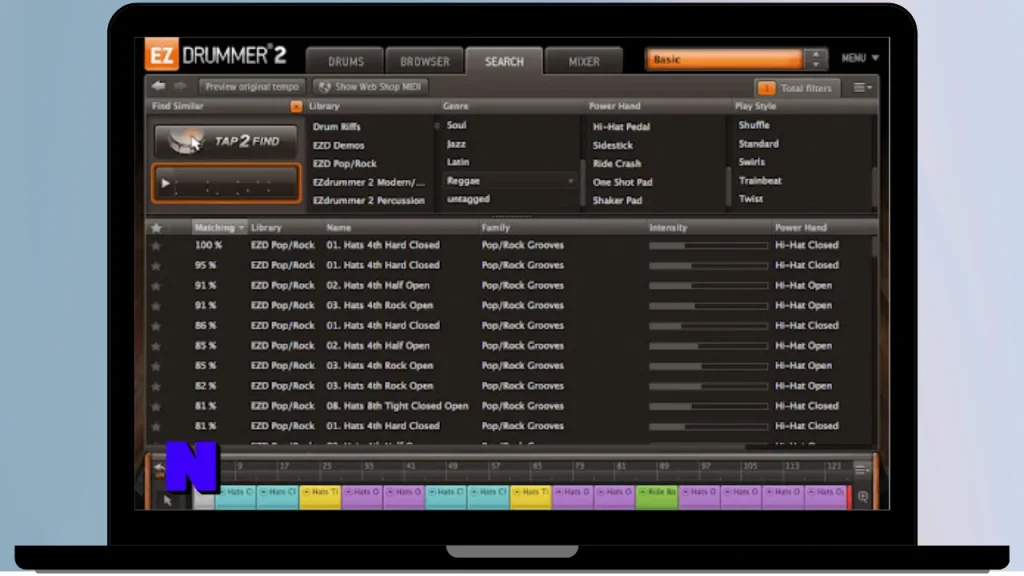The height and width of the screenshot is (576, 1024).
Task: Select Drum Riffs library filter
Action: tap(336, 127)
